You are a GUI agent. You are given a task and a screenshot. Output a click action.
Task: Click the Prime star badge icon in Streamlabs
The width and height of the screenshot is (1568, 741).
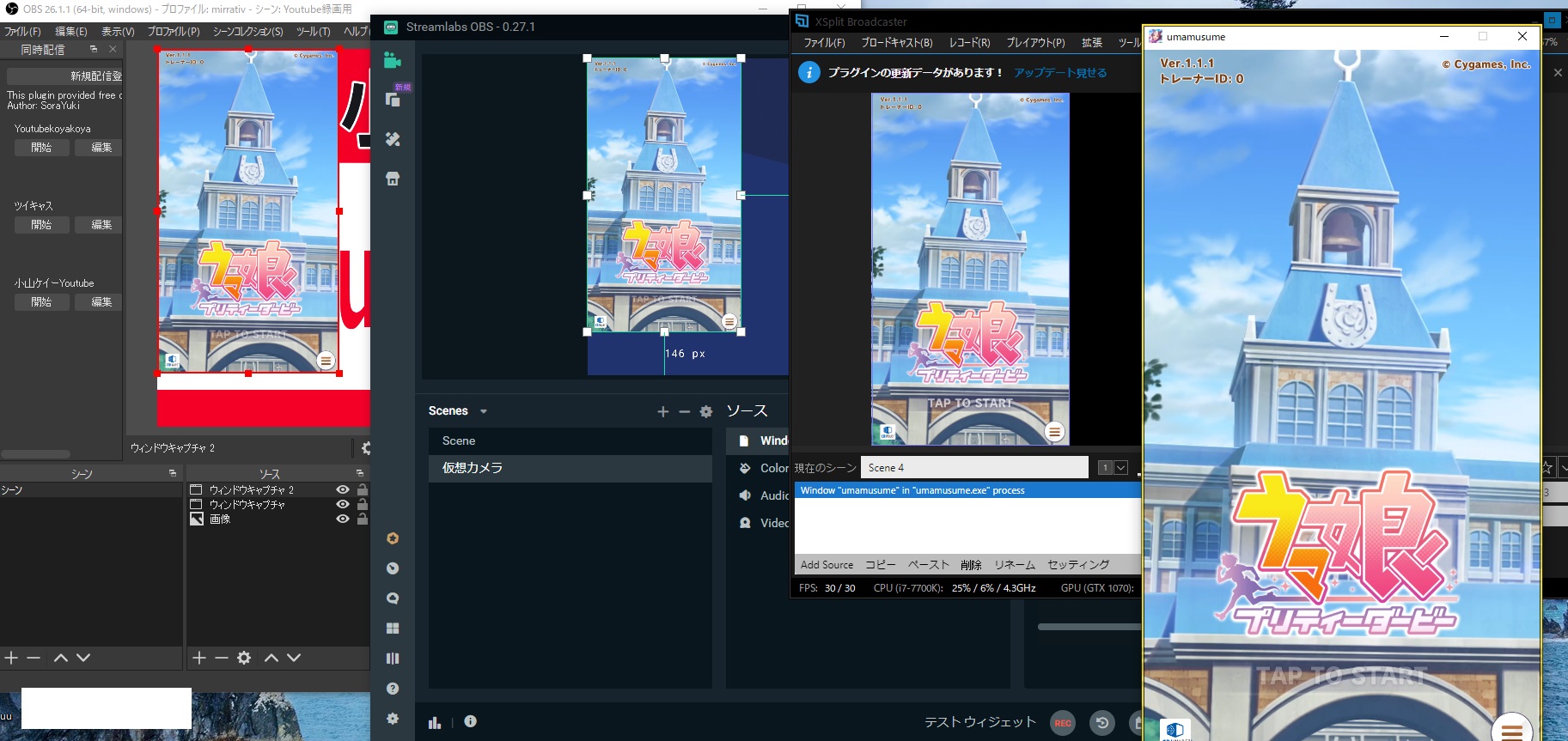[393, 538]
